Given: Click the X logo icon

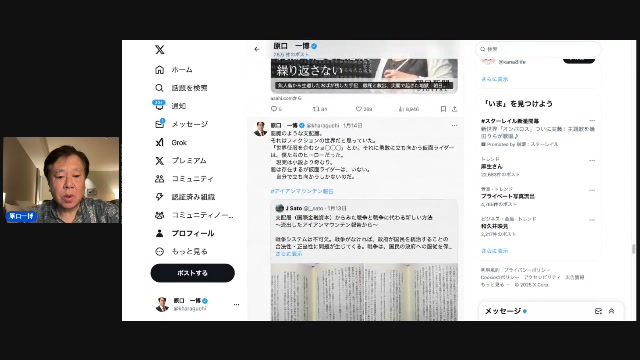Looking at the screenshot, I should pos(160,50).
